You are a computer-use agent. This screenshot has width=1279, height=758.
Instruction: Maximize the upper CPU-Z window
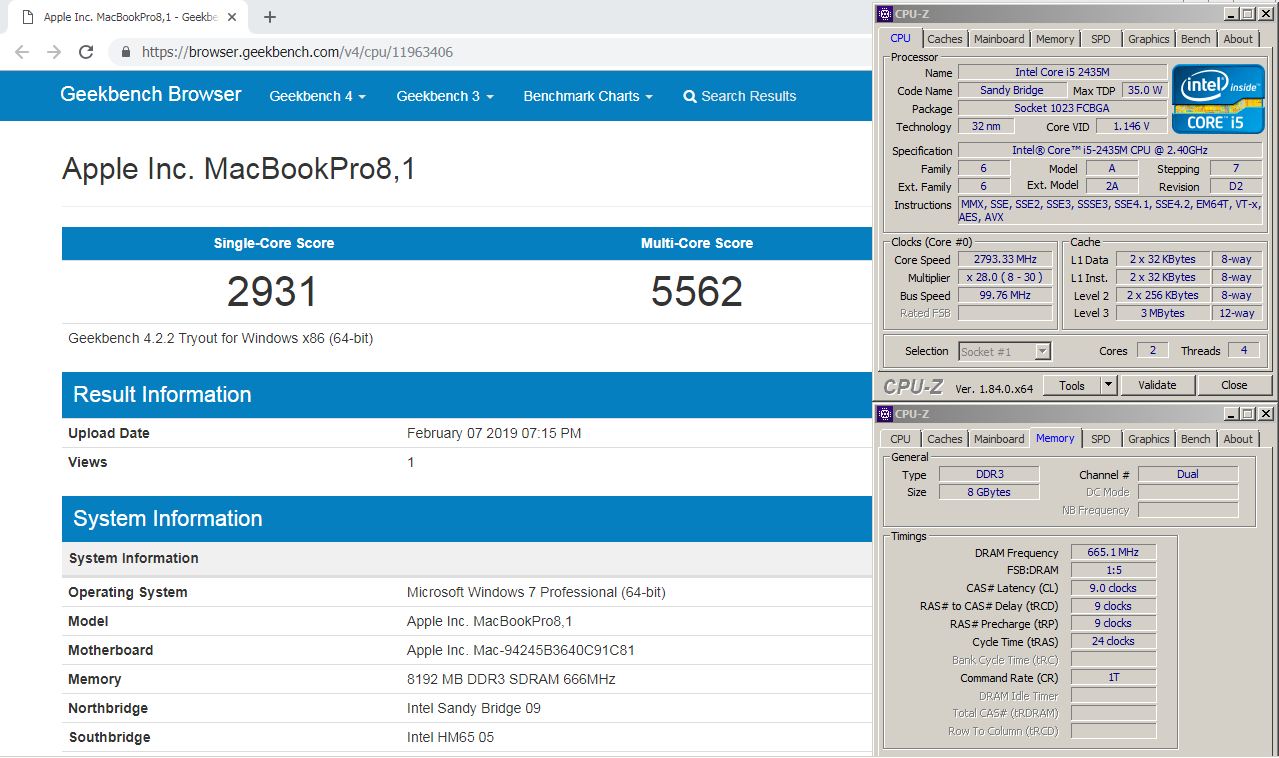pyautogui.click(x=1248, y=13)
